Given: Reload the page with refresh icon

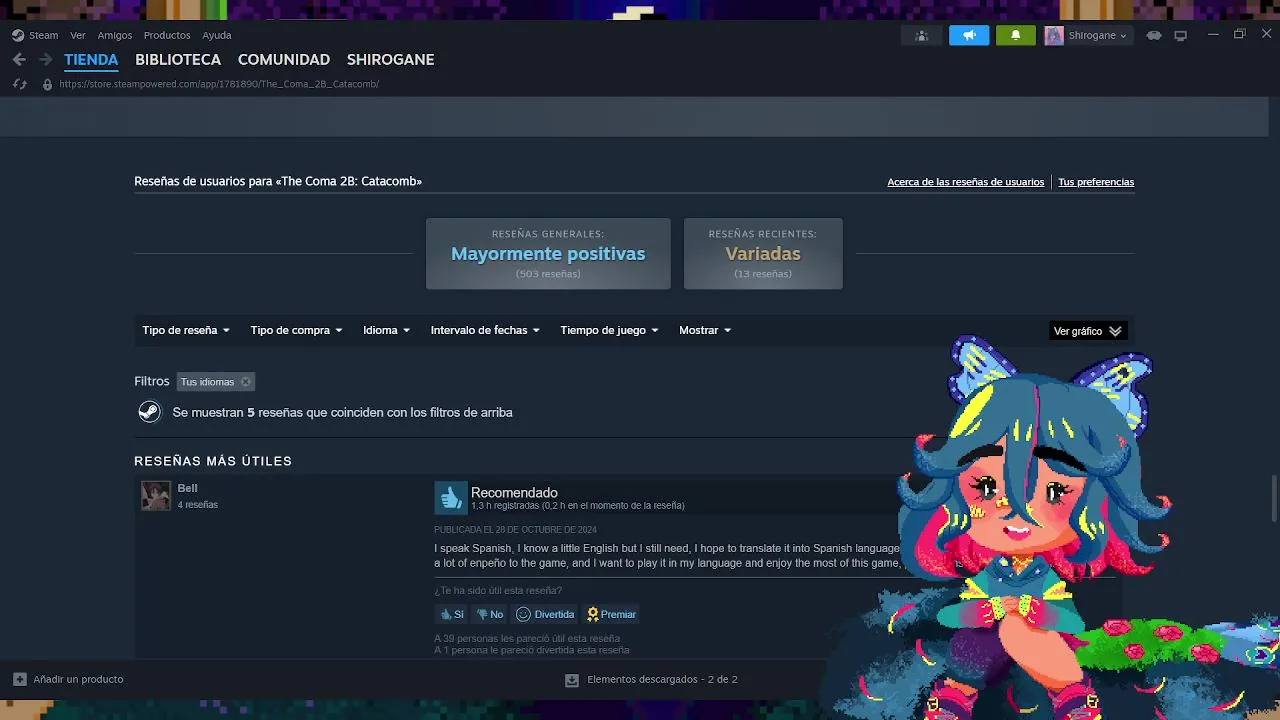Looking at the screenshot, I should [19, 84].
